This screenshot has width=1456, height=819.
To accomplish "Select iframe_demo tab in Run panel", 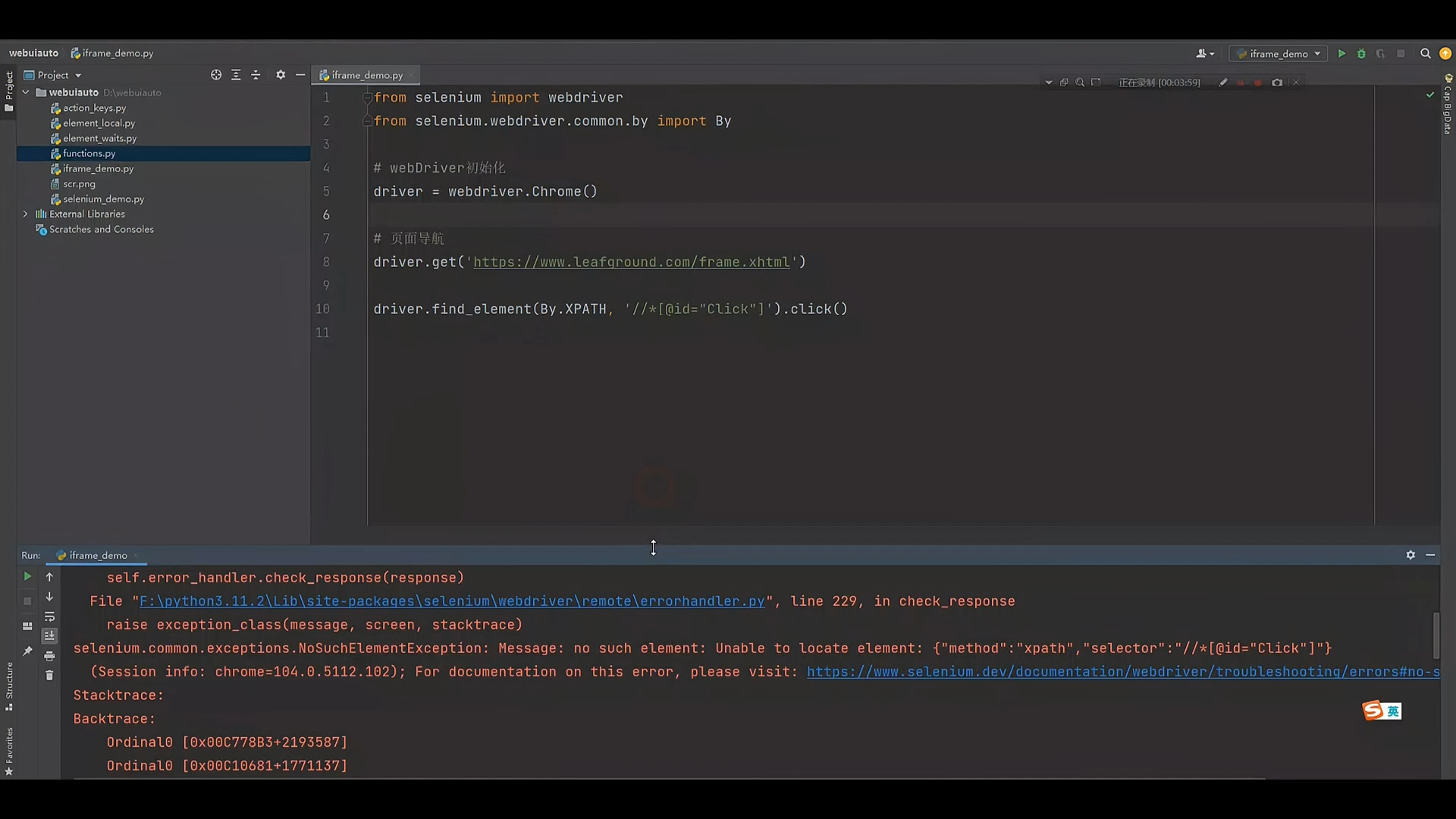I will pyautogui.click(x=97, y=555).
